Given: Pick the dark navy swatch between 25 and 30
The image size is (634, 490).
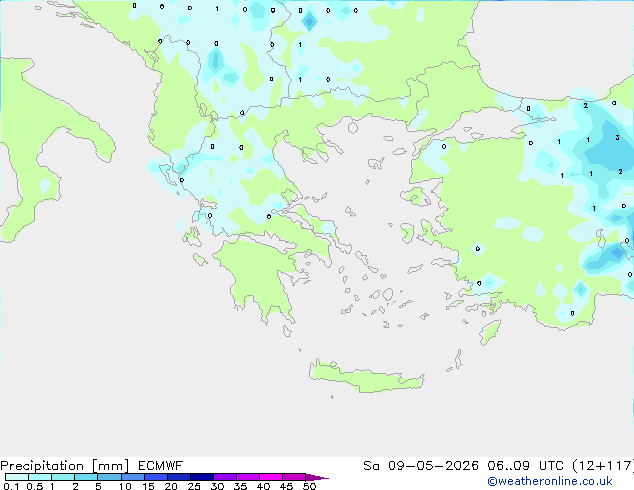Looking at the screenshot, I should click(x=202, y=477).
